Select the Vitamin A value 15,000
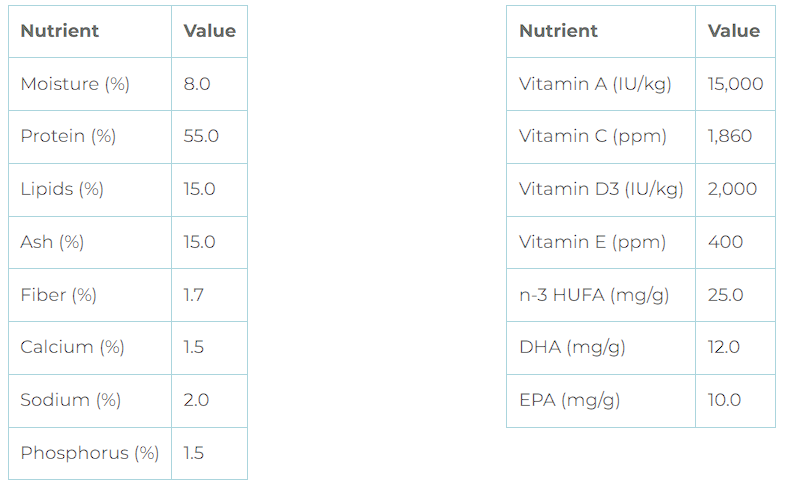The height and width of the screenshot is (487, 786). [x=735, y=84]
